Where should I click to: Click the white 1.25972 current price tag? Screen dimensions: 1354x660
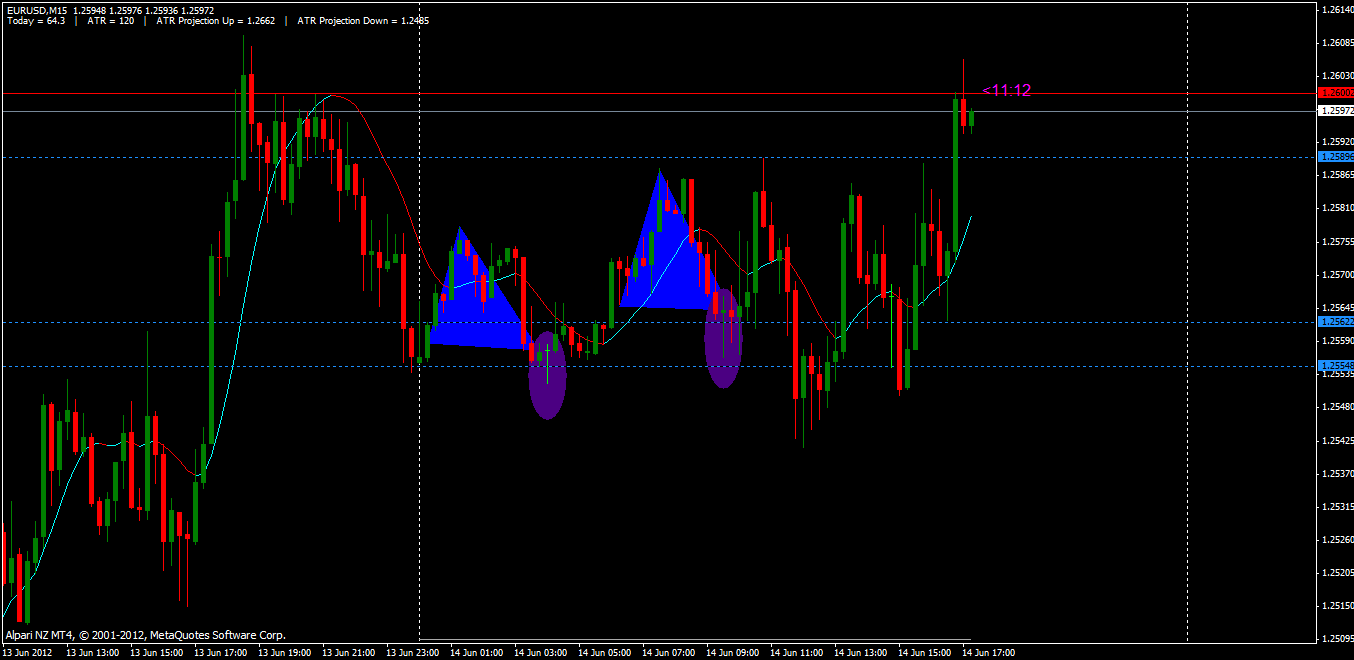pyautogui.click(x=1336, y=111)
